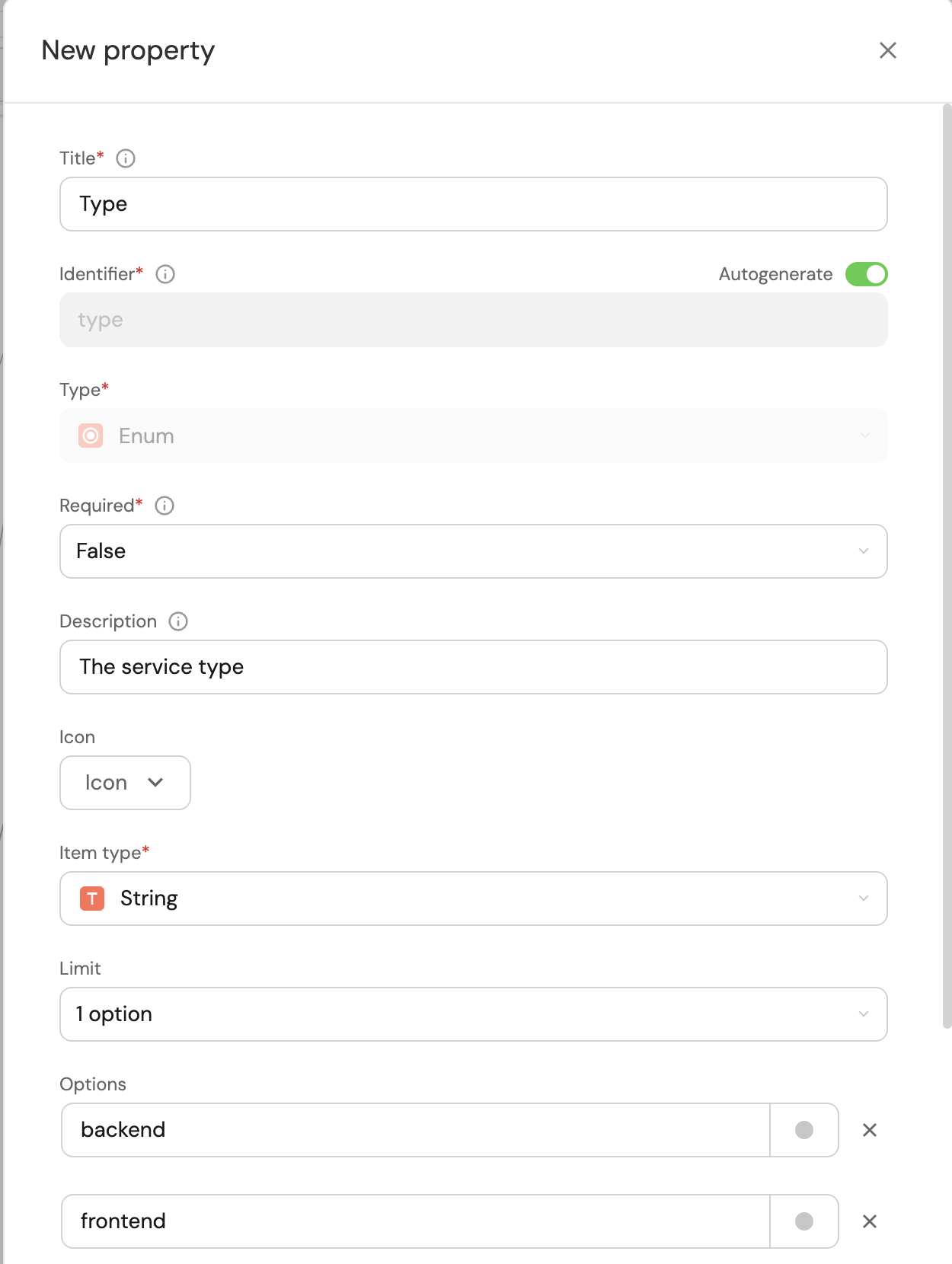The width and height of the screenshot is (952, 1264).
Task: Open the Required dropdown showing False
Action: click(x=473, y=551)
